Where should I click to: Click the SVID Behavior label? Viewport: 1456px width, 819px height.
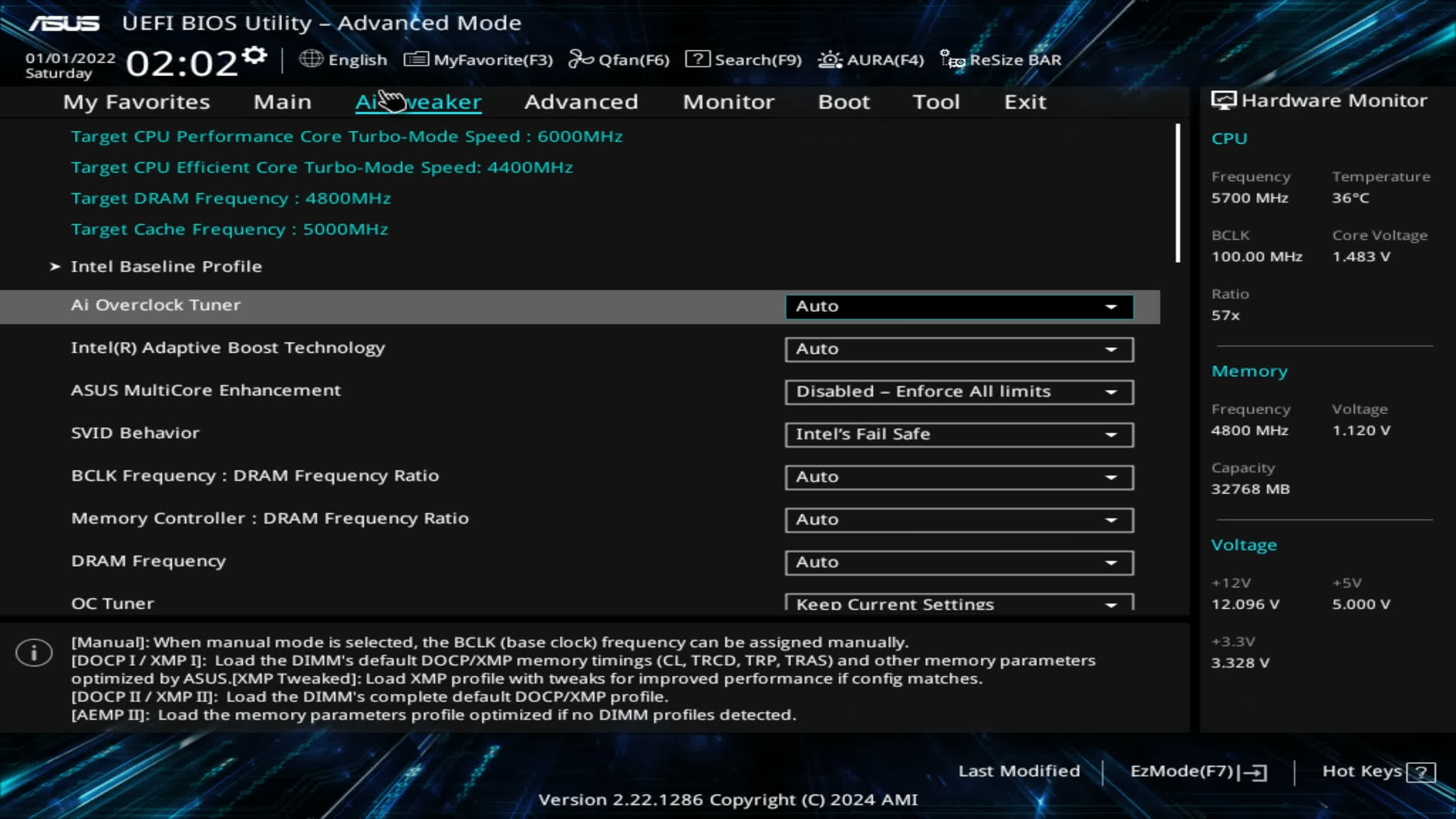click(135, 433)
